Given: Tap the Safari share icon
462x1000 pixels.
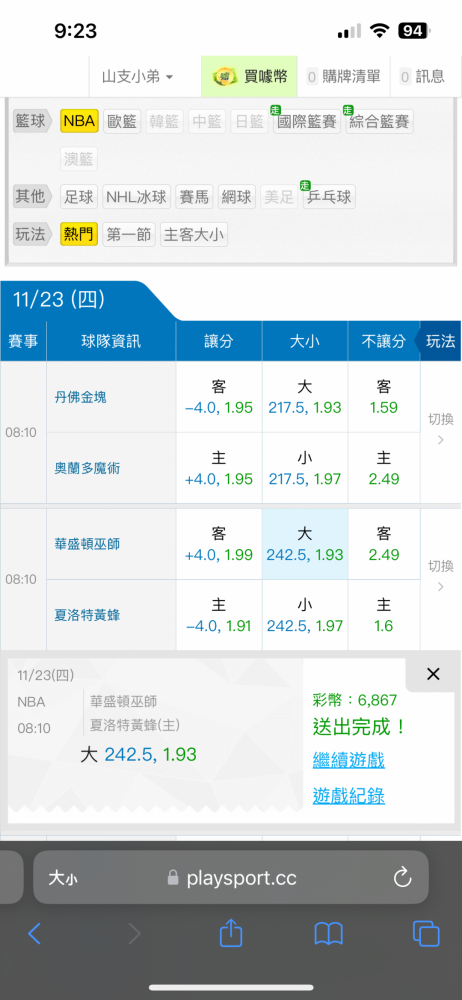Looking at the screenshot, I should [x=231, y=934].
